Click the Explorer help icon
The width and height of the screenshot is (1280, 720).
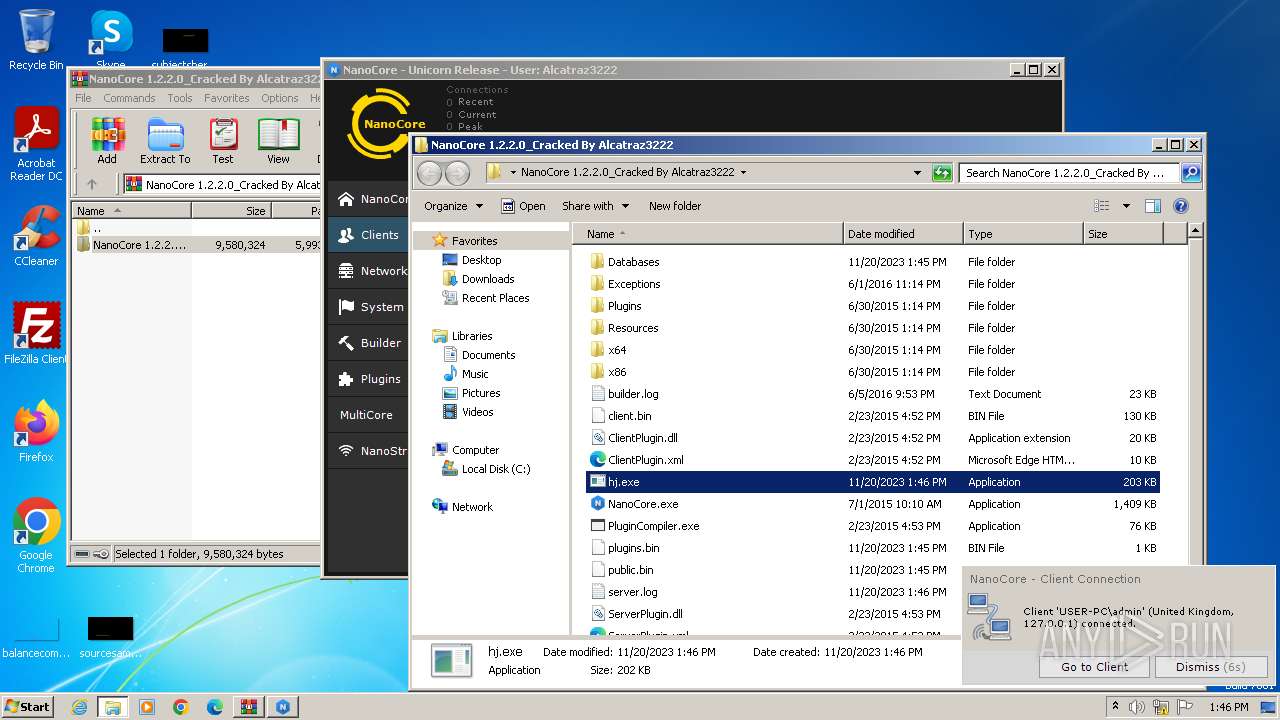[1181, 206]
